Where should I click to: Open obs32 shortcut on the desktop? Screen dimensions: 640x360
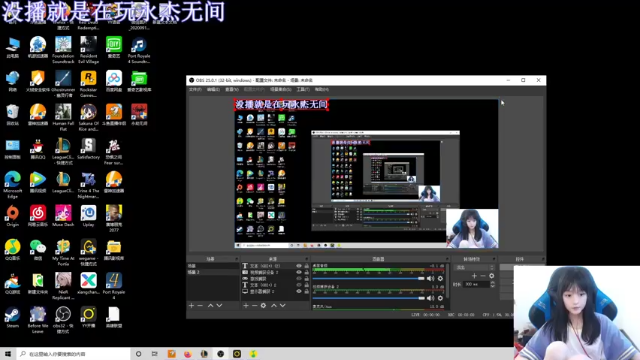[63, 320]
